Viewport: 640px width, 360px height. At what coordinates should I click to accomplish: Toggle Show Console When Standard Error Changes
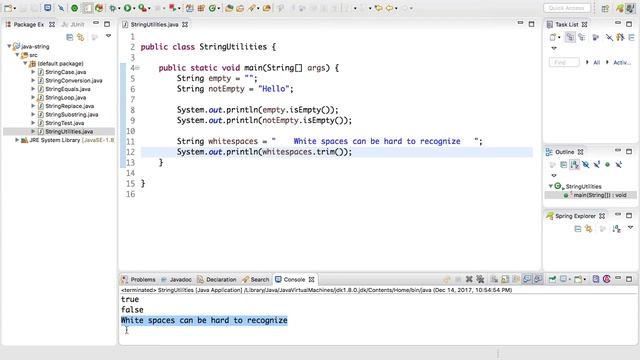click(x=538, y=279)
